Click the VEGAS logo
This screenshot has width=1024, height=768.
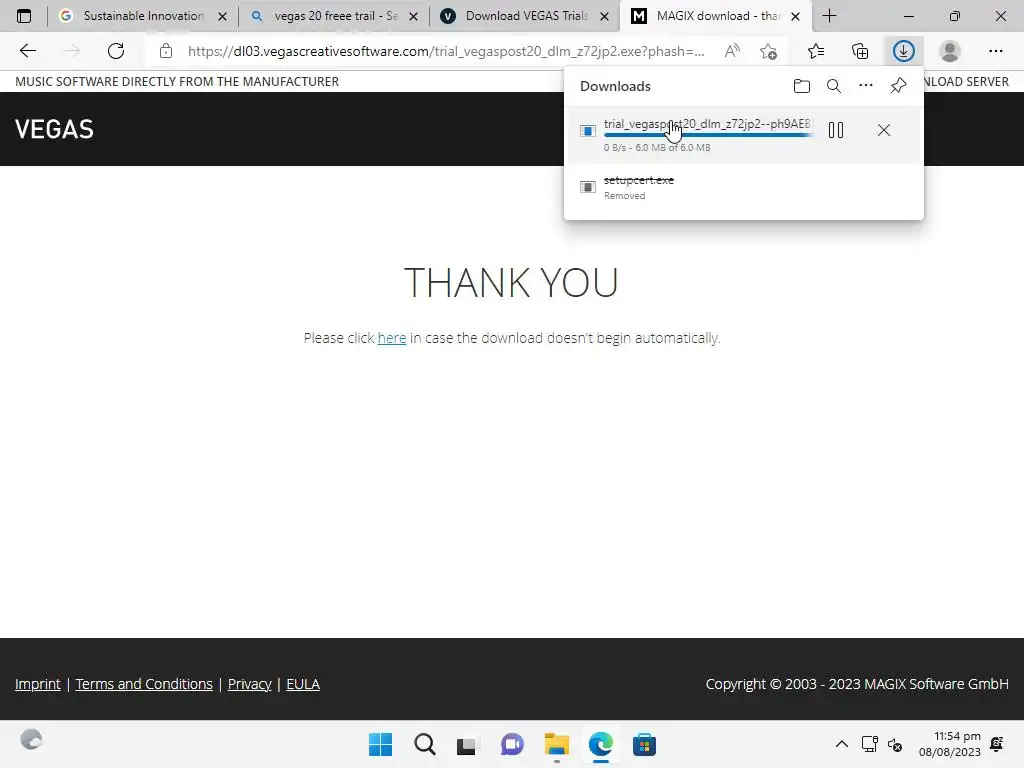(x=54, y=129)
